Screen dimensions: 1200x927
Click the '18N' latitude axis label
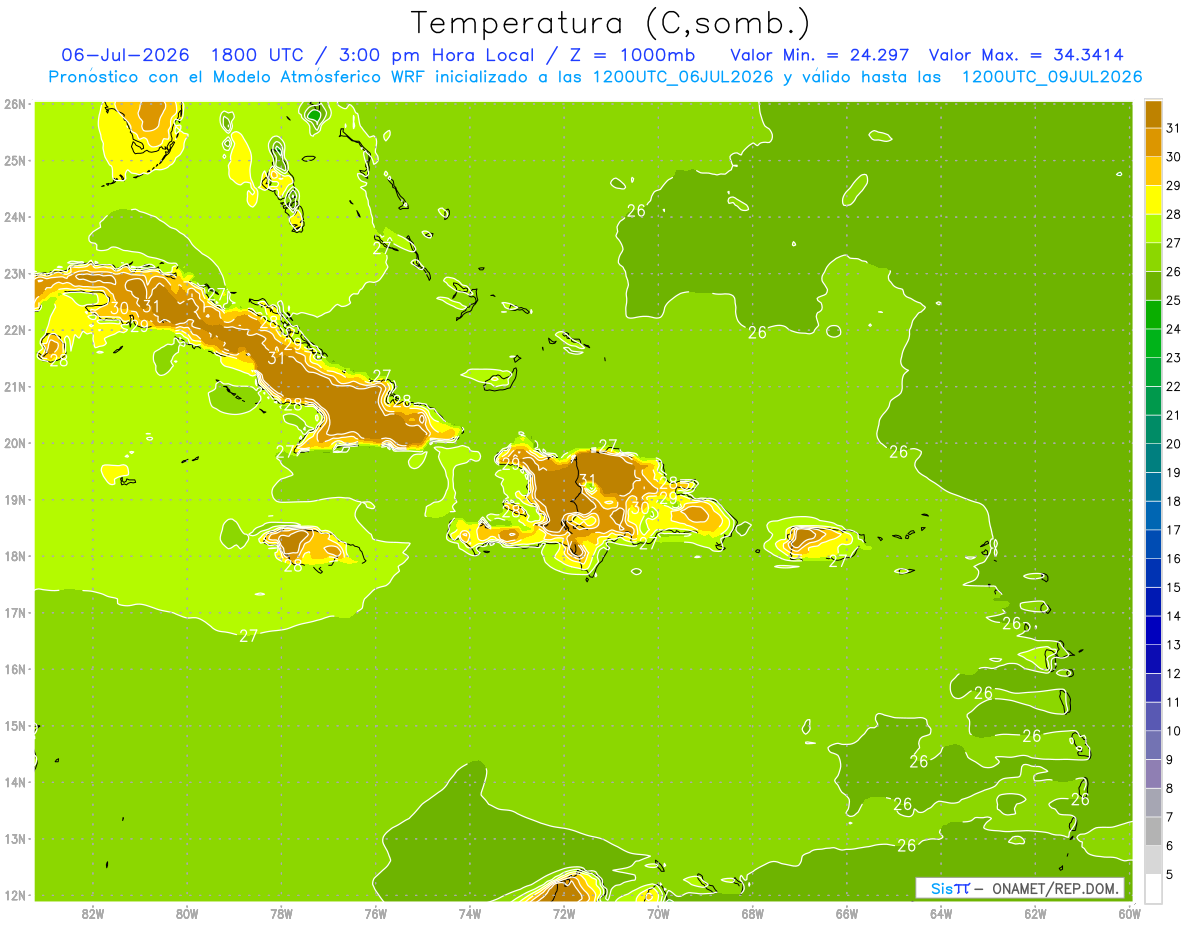(x=15, y=556)
